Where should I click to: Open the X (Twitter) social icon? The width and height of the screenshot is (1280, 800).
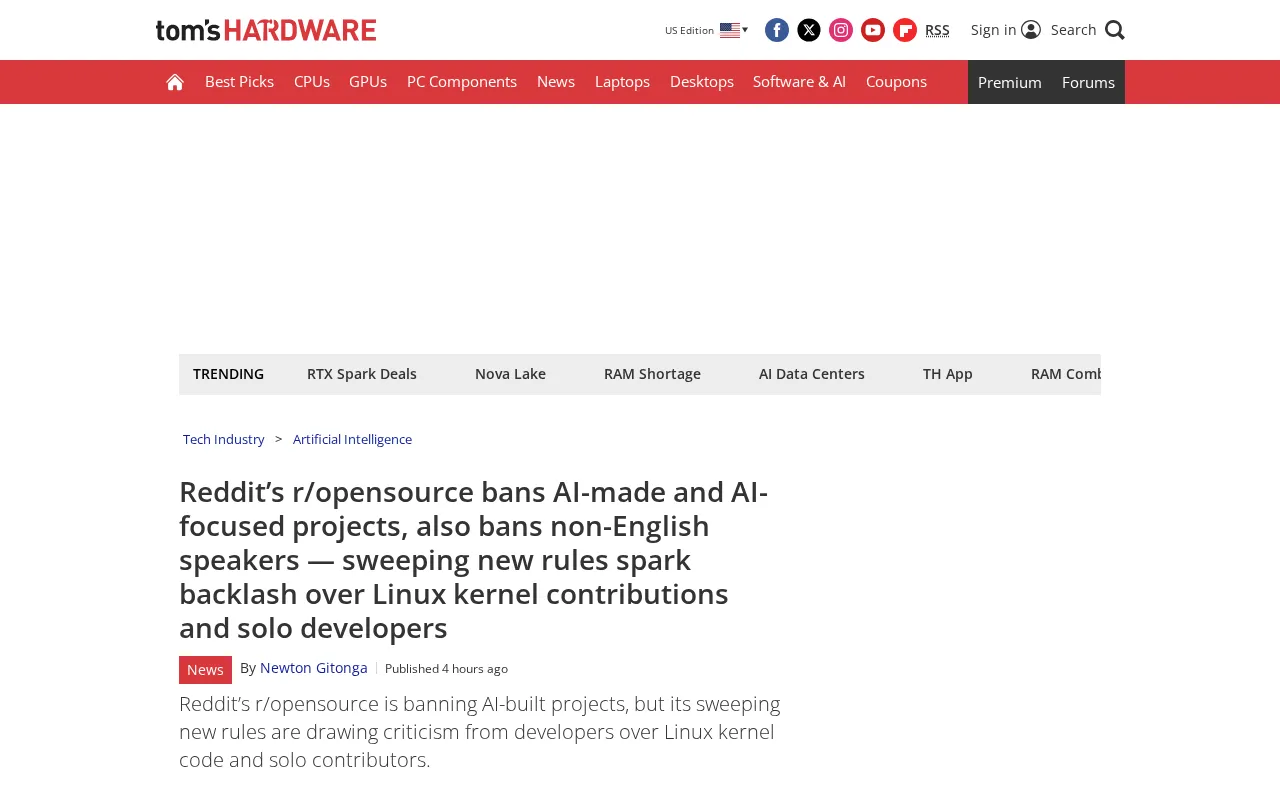click(809, 30)
